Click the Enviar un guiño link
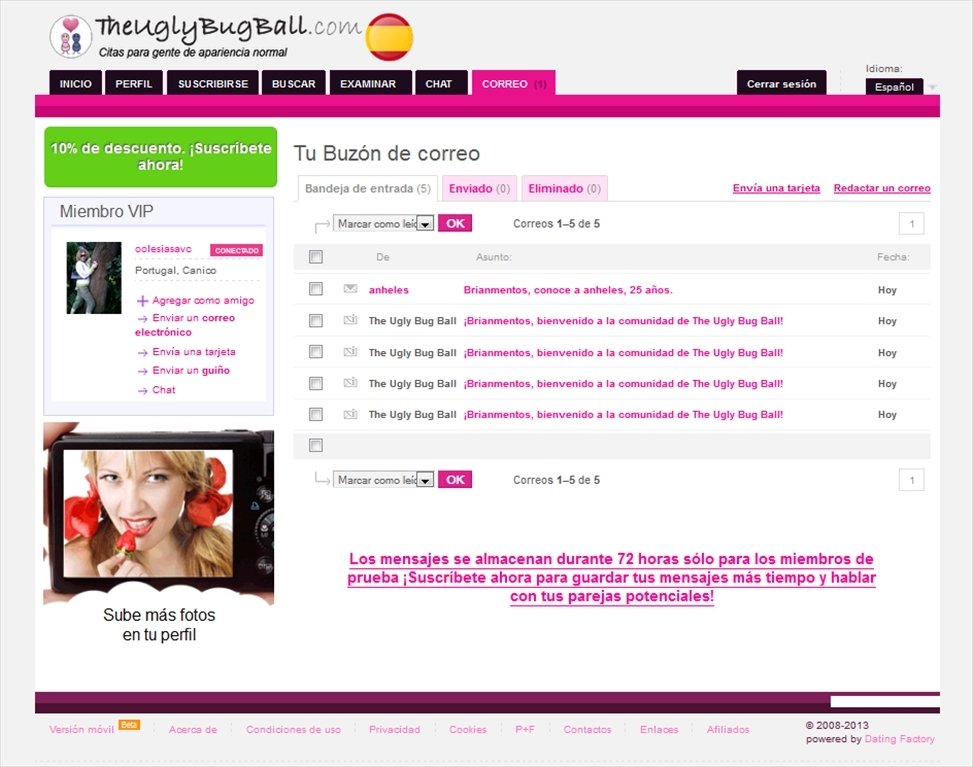 point(191,370)
